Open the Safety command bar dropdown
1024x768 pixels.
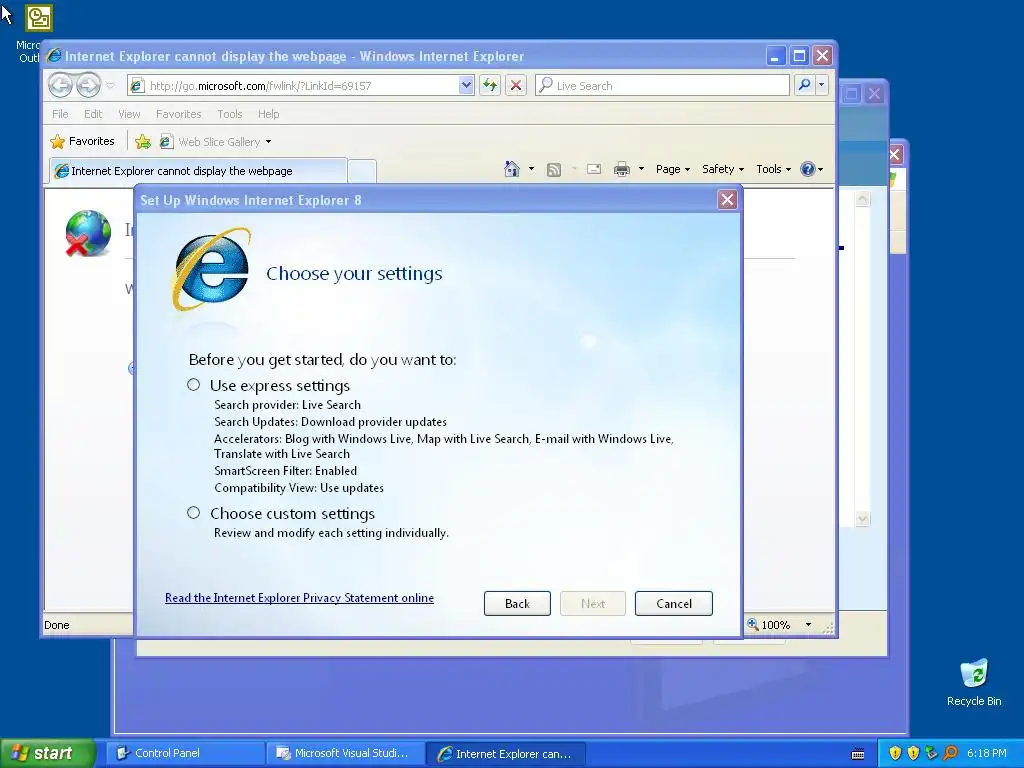(x=723, y=169)
